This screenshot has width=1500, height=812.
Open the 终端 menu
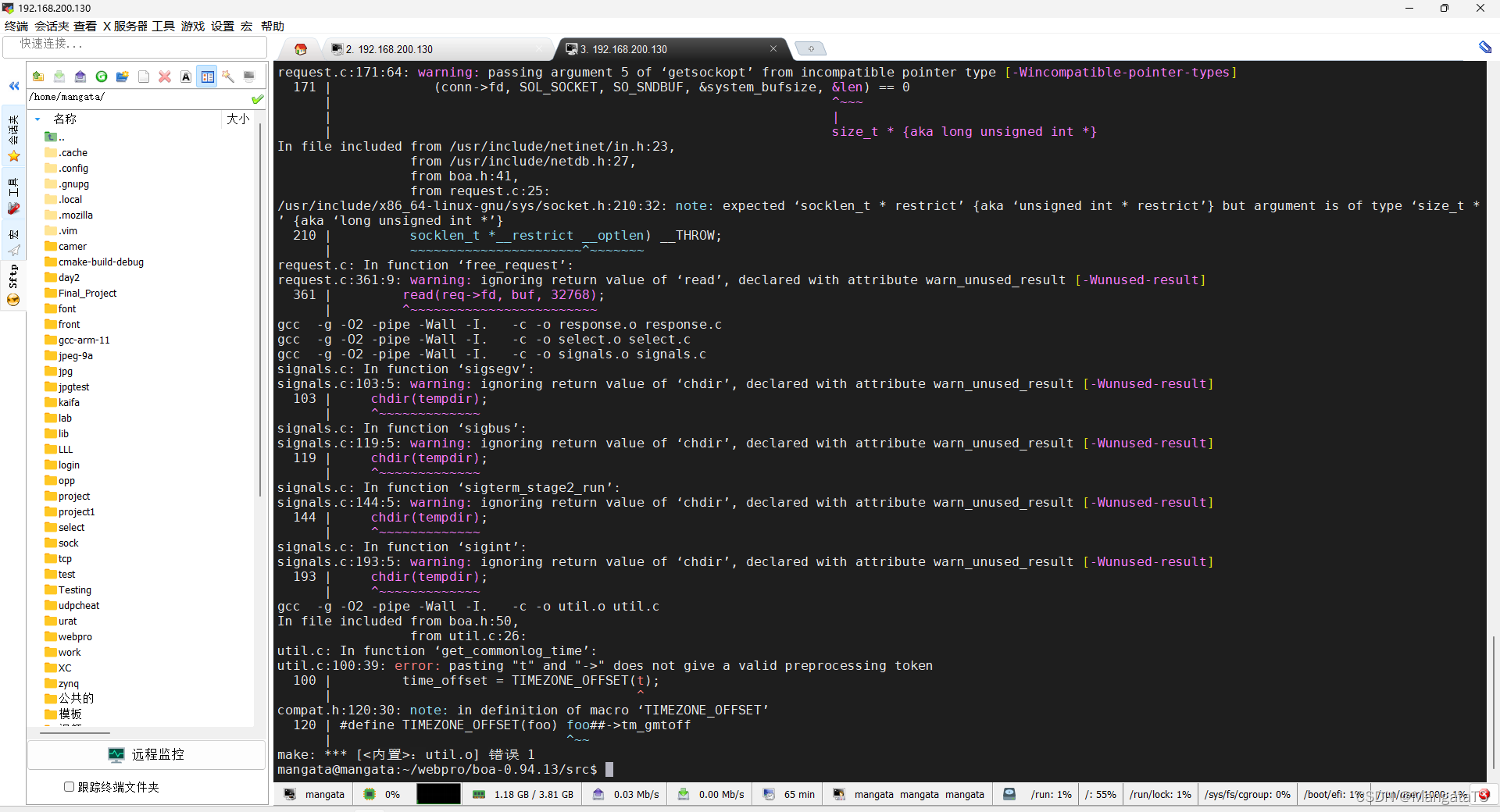click(x=16, y=26)
